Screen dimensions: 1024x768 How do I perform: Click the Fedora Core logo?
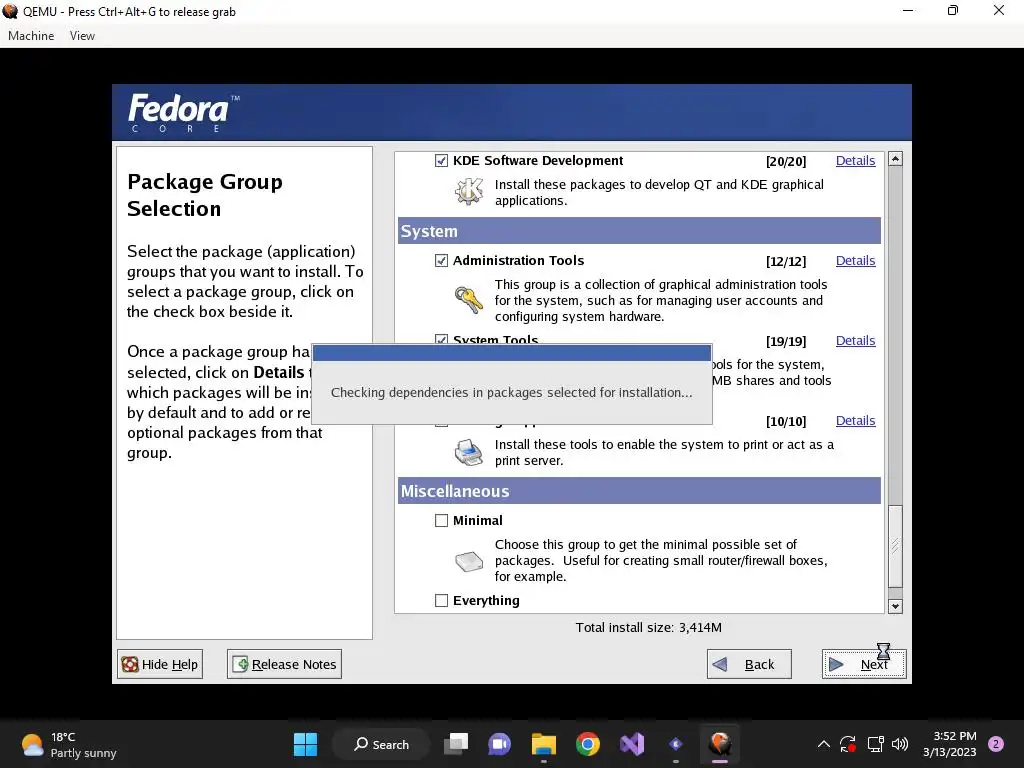point(184,112)
